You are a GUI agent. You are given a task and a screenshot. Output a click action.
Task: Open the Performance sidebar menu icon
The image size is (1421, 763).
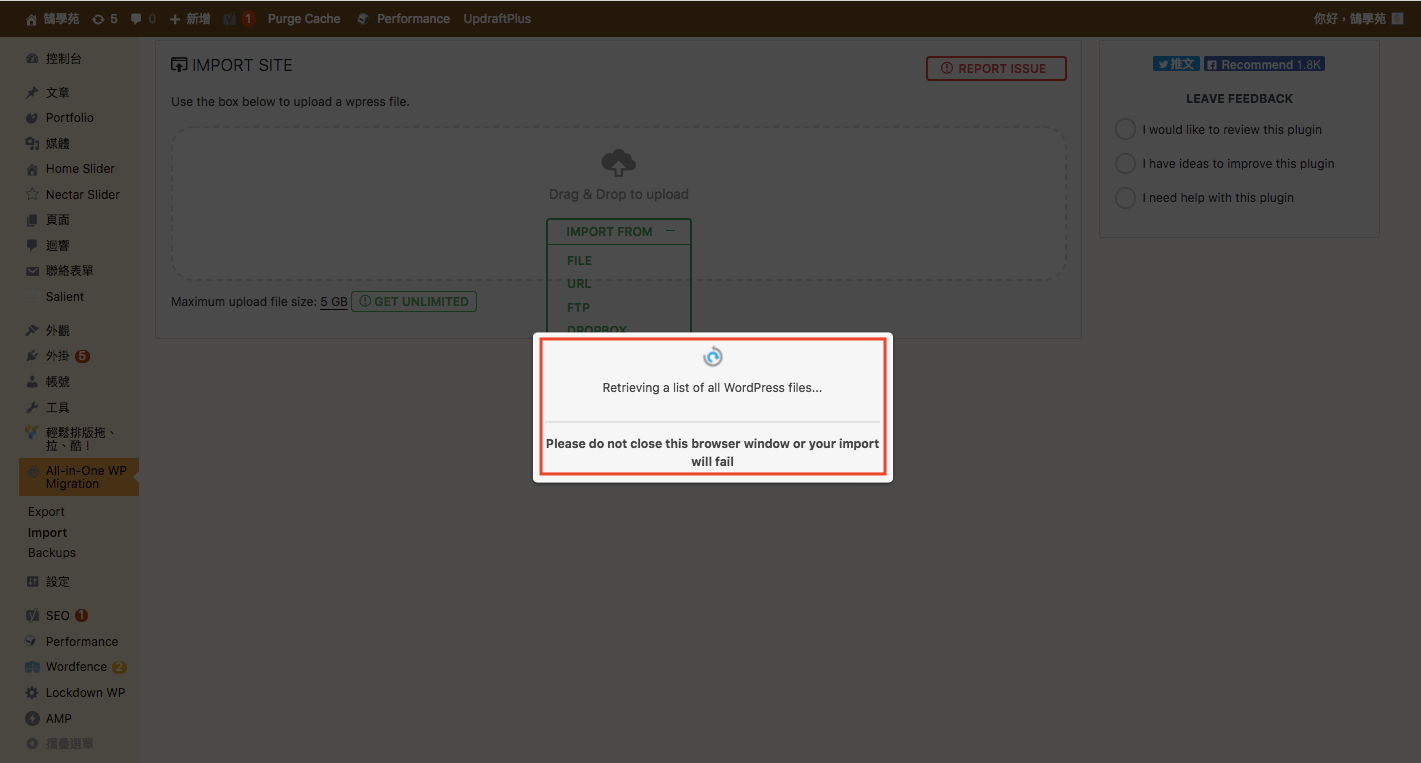pyautogui.click(x=32, y=642)
